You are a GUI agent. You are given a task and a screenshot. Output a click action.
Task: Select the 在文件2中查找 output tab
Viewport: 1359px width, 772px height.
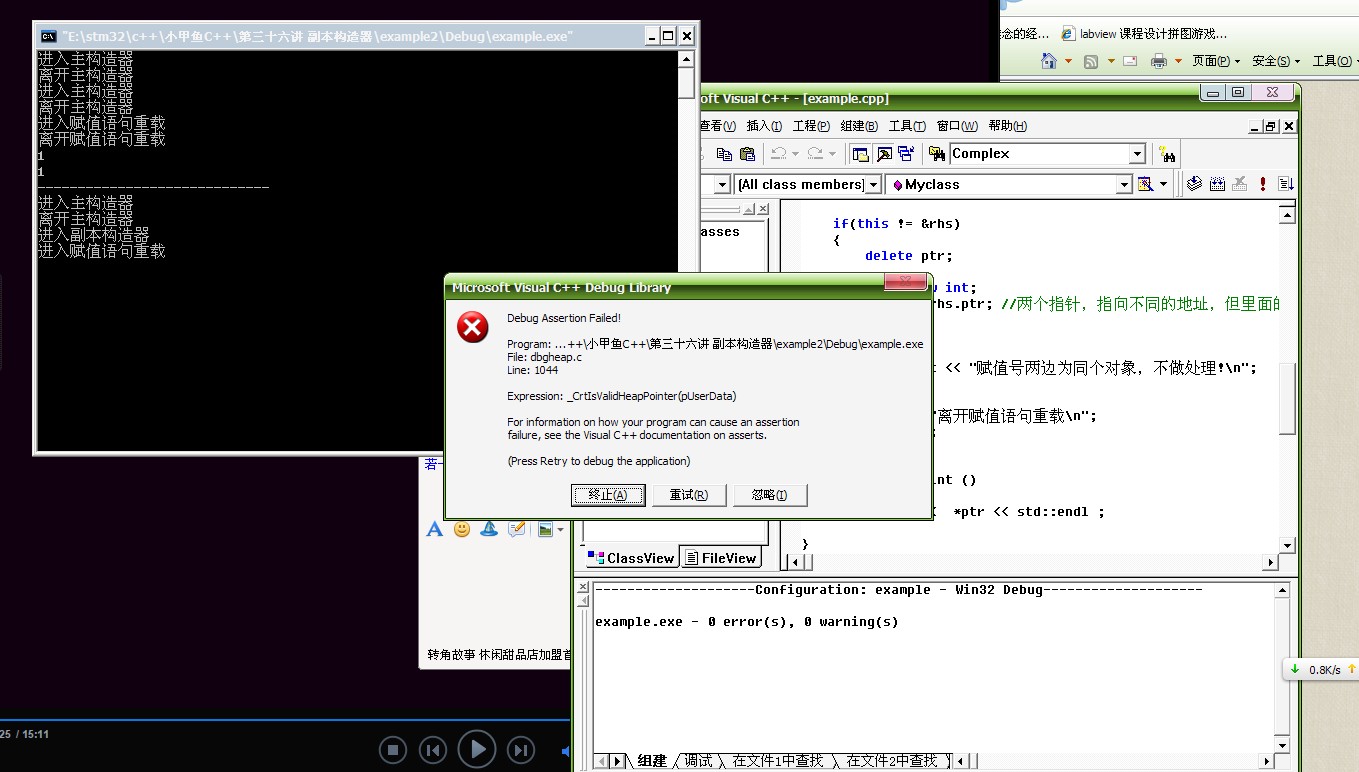(892, 761)
